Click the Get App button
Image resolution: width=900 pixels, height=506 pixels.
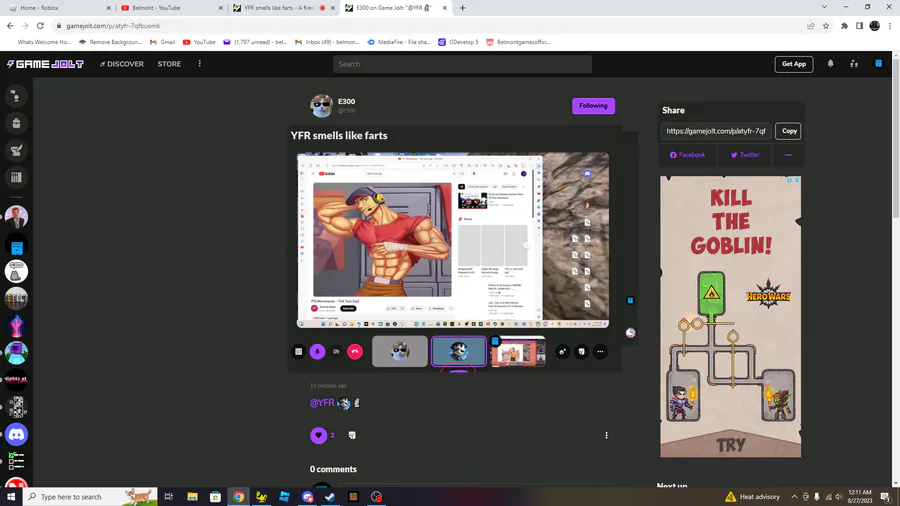point(794,64)
